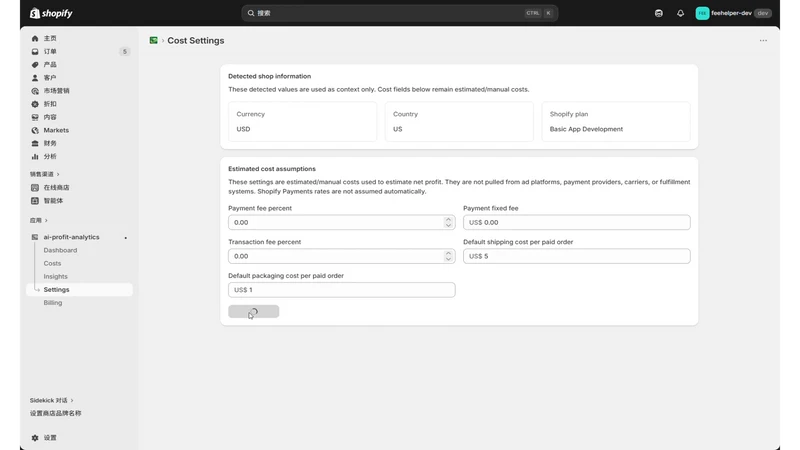Open the Orders inbox icon
Viewport: 800px width, 450px height.
point(35,52)
